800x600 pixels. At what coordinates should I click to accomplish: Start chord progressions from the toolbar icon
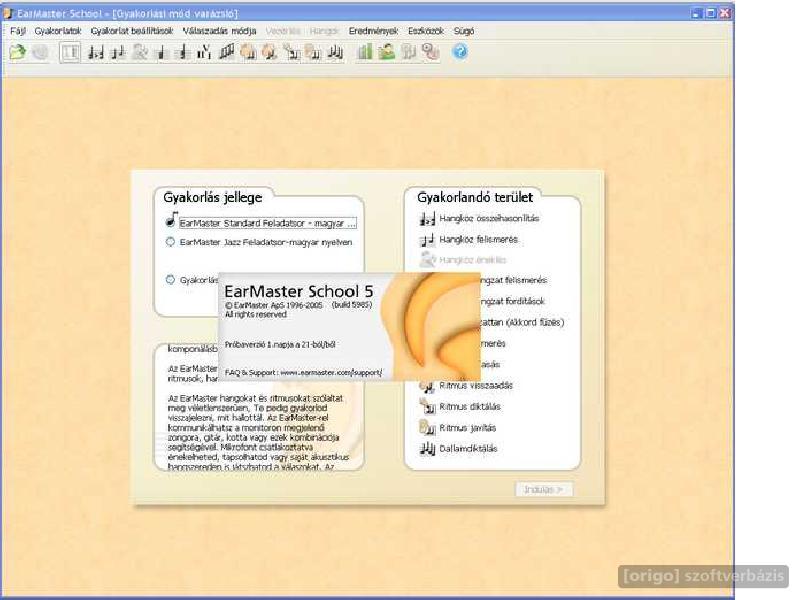tap(204, 52)
